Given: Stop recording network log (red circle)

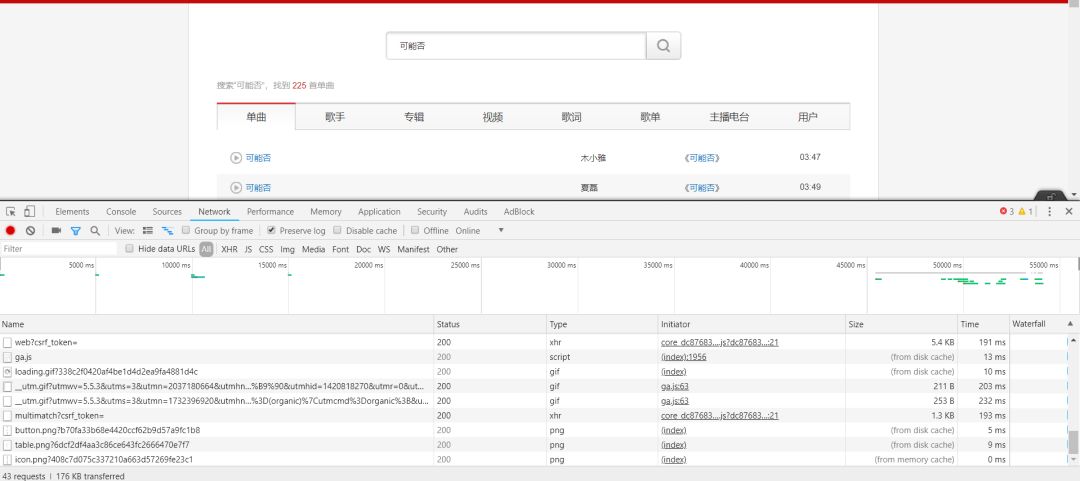Looking at the screenshot, I should click(x=11, y=231).
